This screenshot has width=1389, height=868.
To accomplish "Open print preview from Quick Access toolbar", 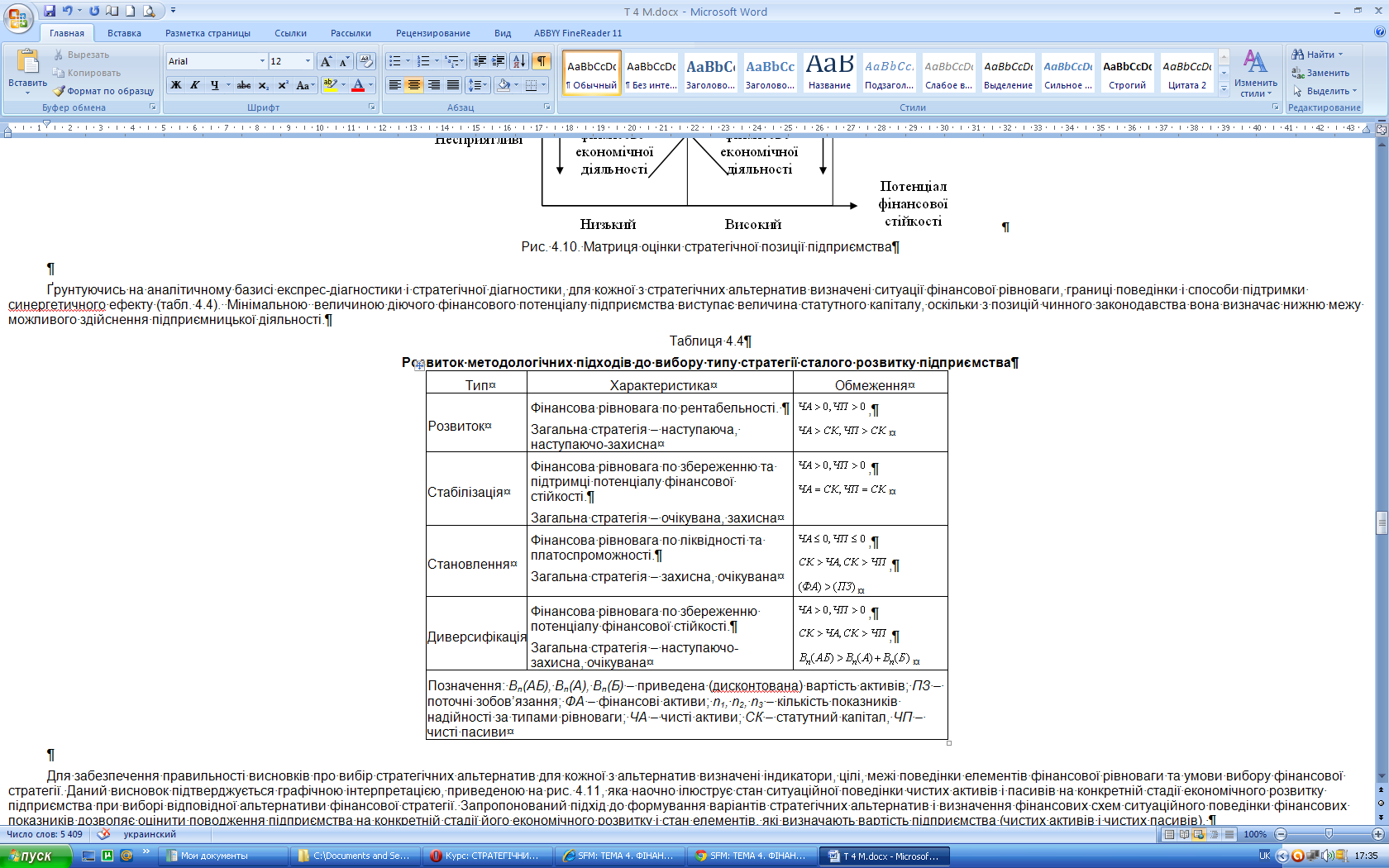I will click(148, 11).
